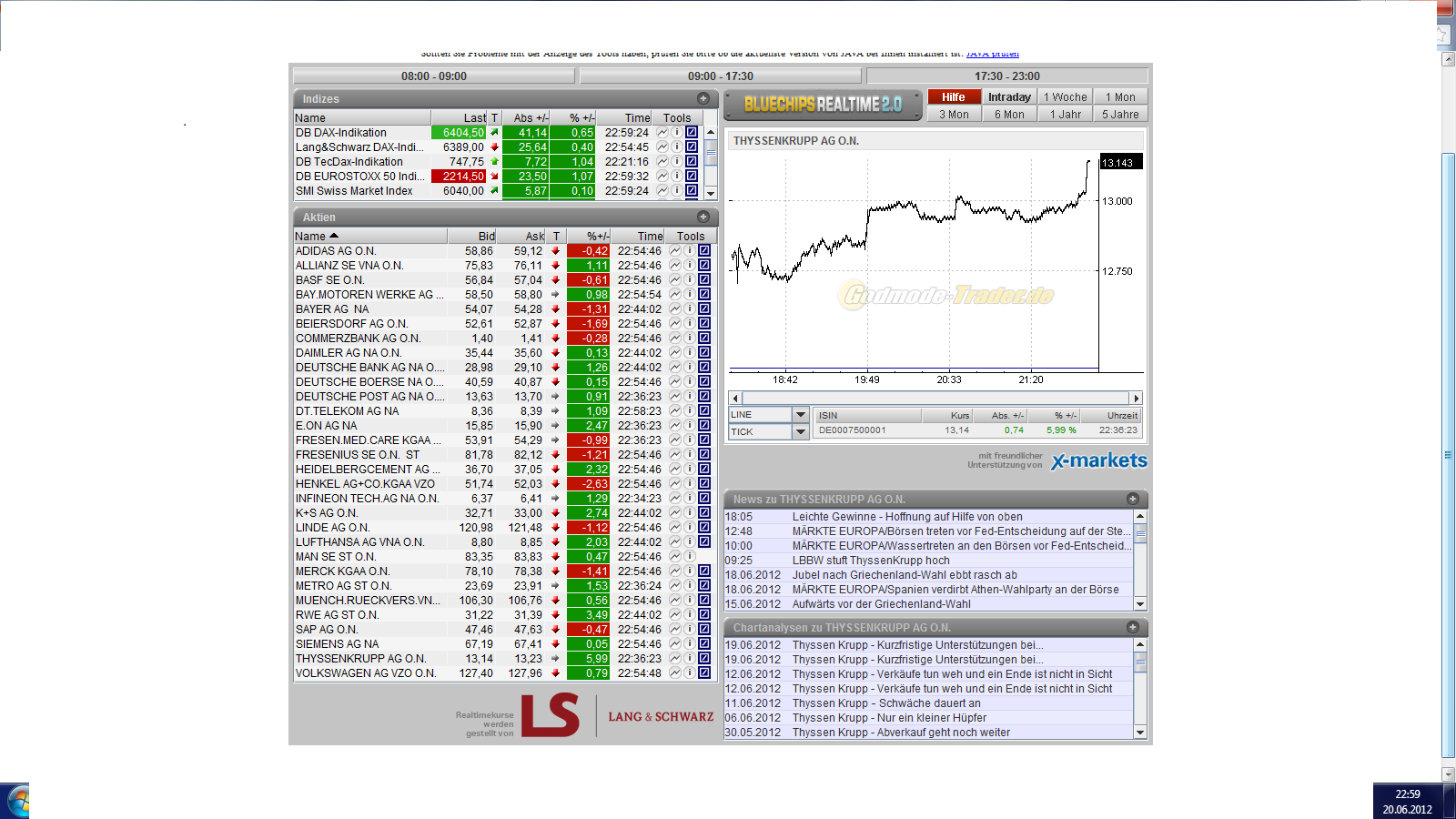Show info for SMI Swiss Market Index

pos(677,191)
